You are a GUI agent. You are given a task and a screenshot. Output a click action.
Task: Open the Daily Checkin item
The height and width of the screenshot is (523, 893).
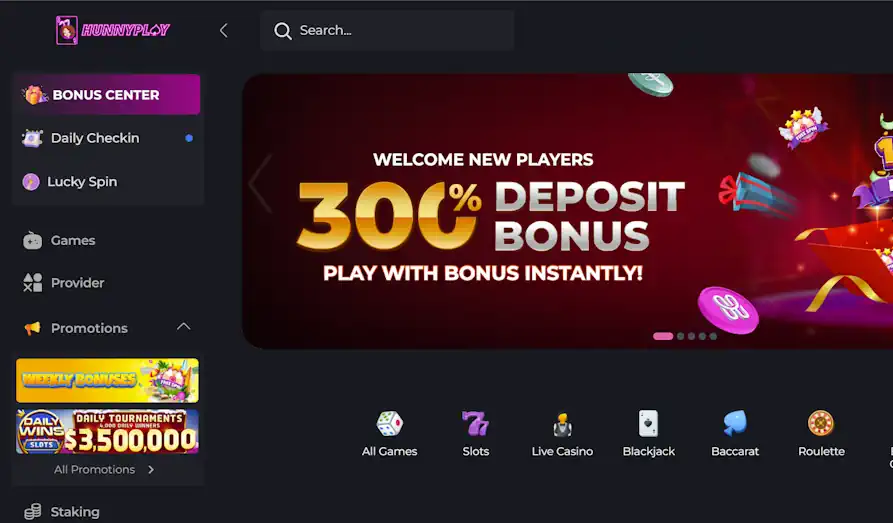click(108, 138)
